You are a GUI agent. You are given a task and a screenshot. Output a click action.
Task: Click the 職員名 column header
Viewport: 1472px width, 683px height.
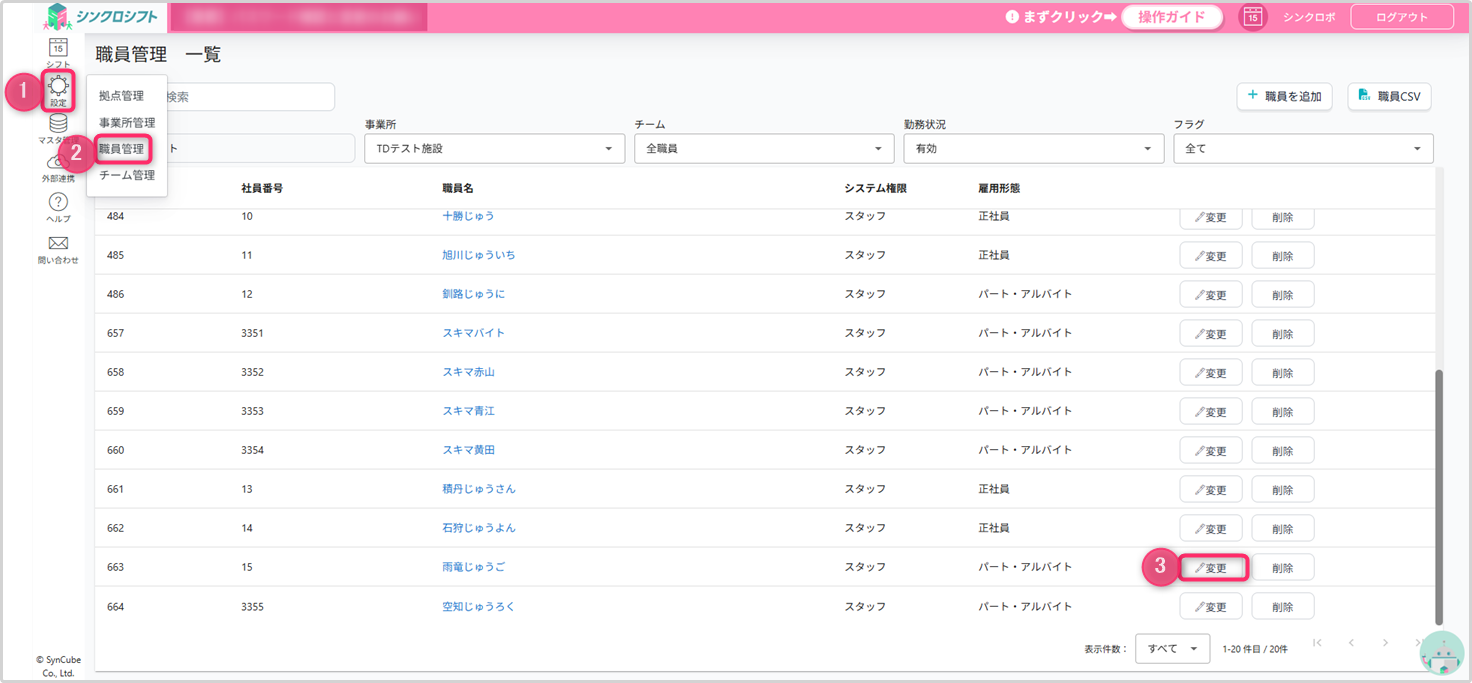pyautogui.click(x=458, y=188)
